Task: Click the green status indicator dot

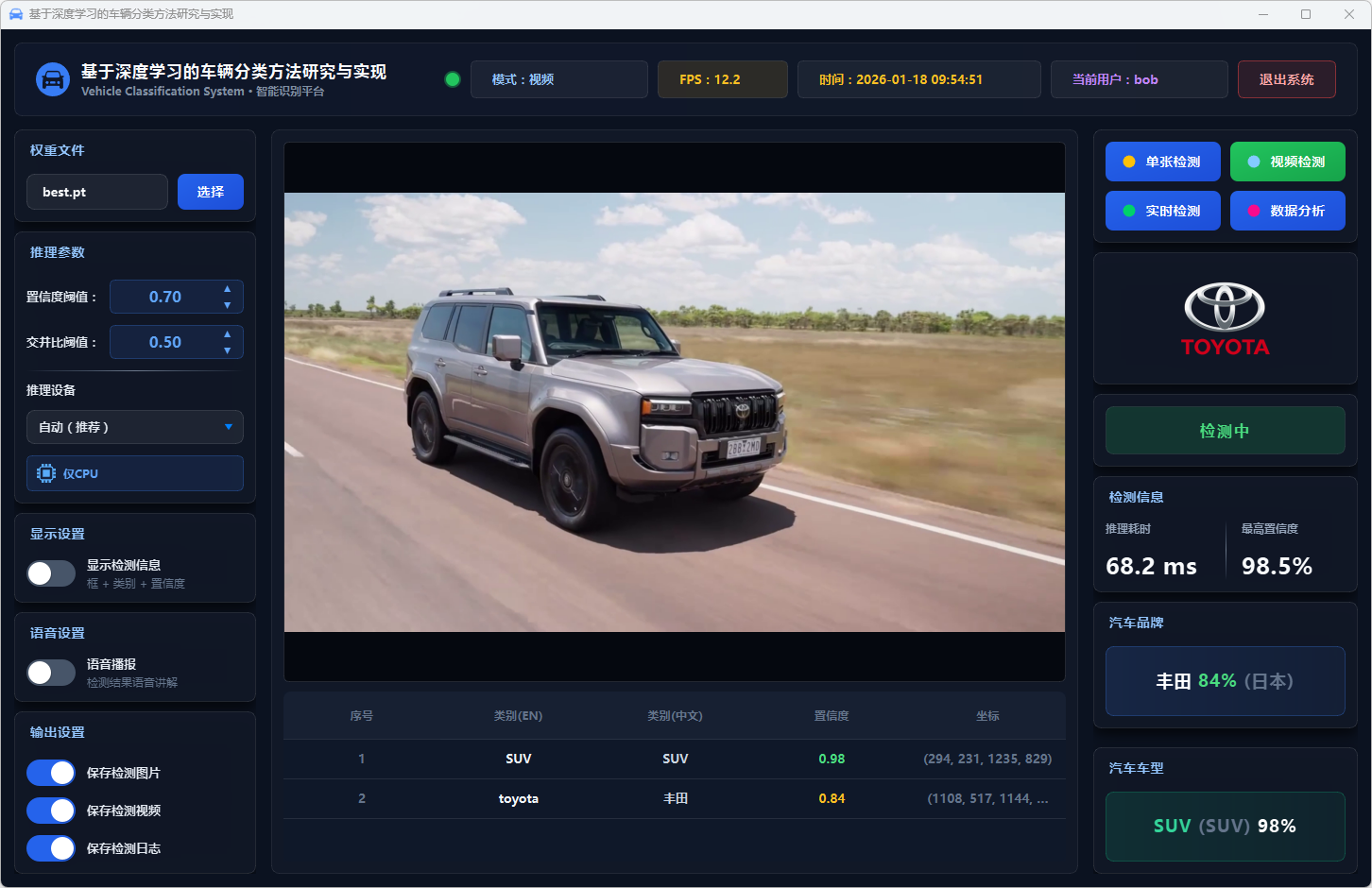Action: [453, 79]
